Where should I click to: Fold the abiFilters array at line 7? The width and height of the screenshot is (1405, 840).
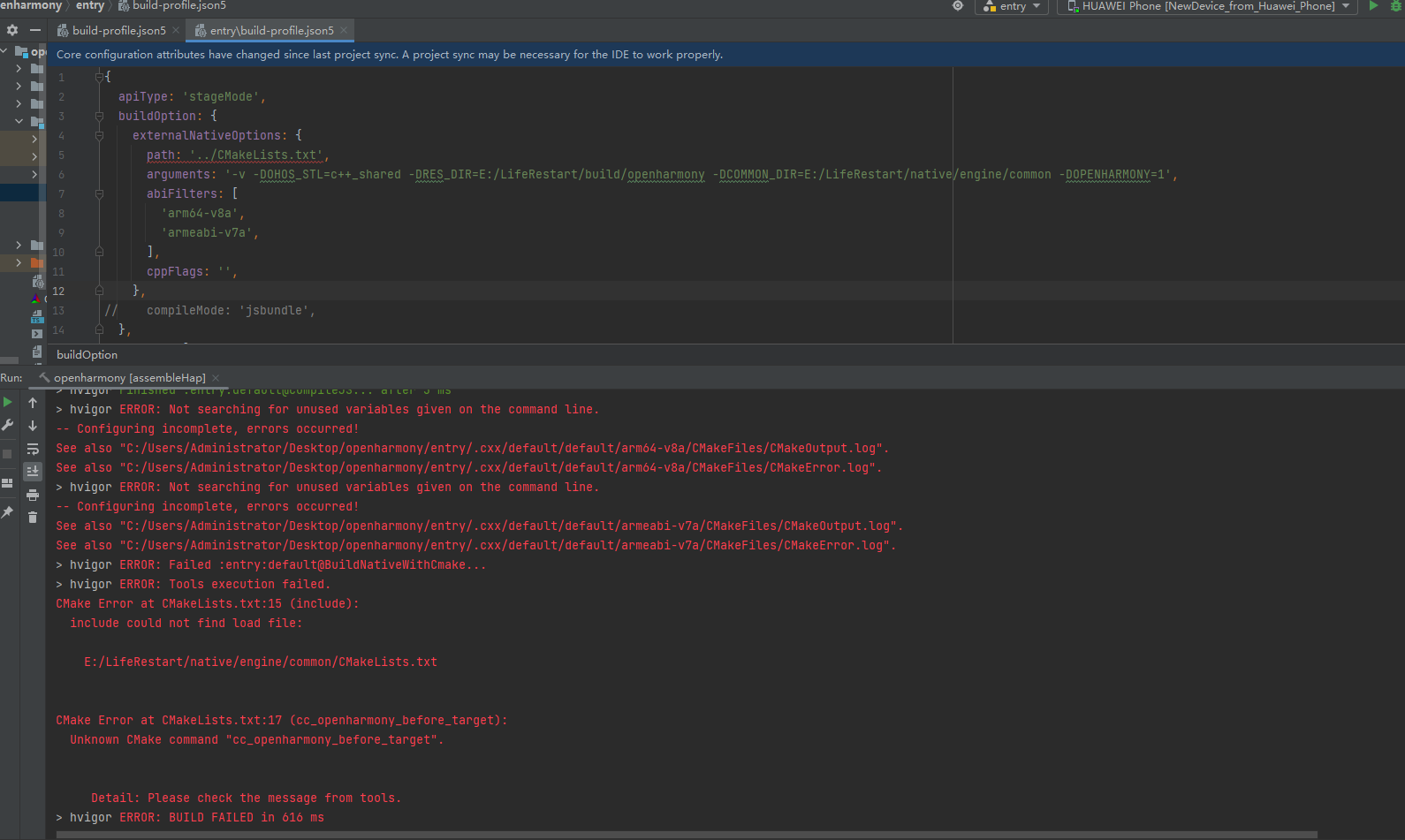click(99, 193)
